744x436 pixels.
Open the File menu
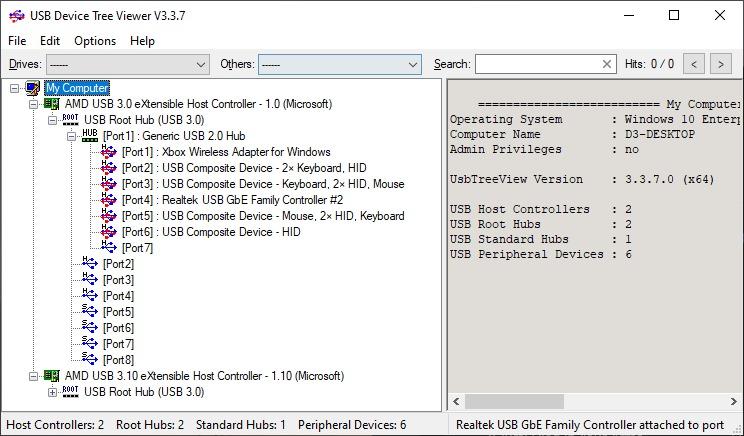click(x=17, y=41)
